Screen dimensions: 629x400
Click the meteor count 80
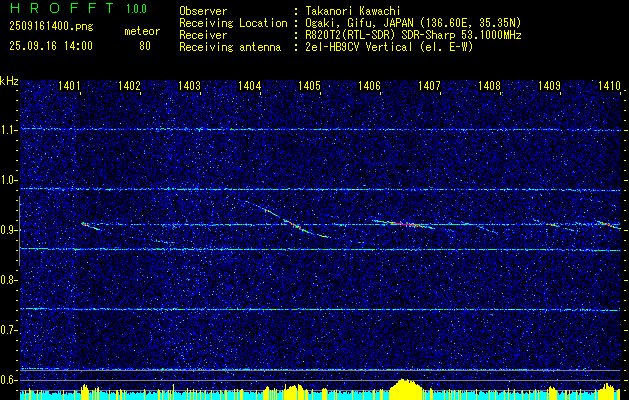click(x=145, y=46)
